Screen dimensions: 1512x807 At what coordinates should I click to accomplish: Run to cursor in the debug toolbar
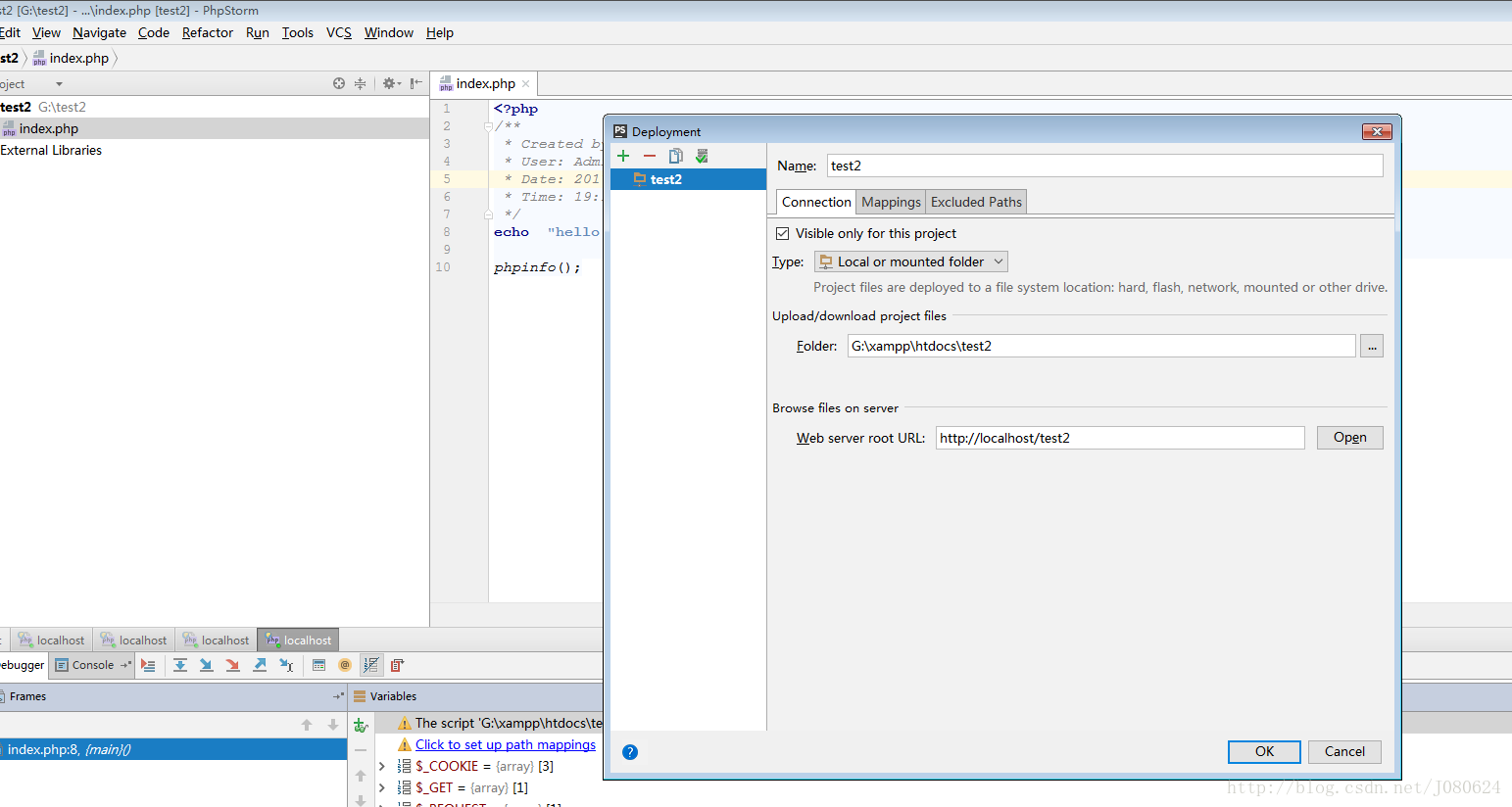point(286,665)
